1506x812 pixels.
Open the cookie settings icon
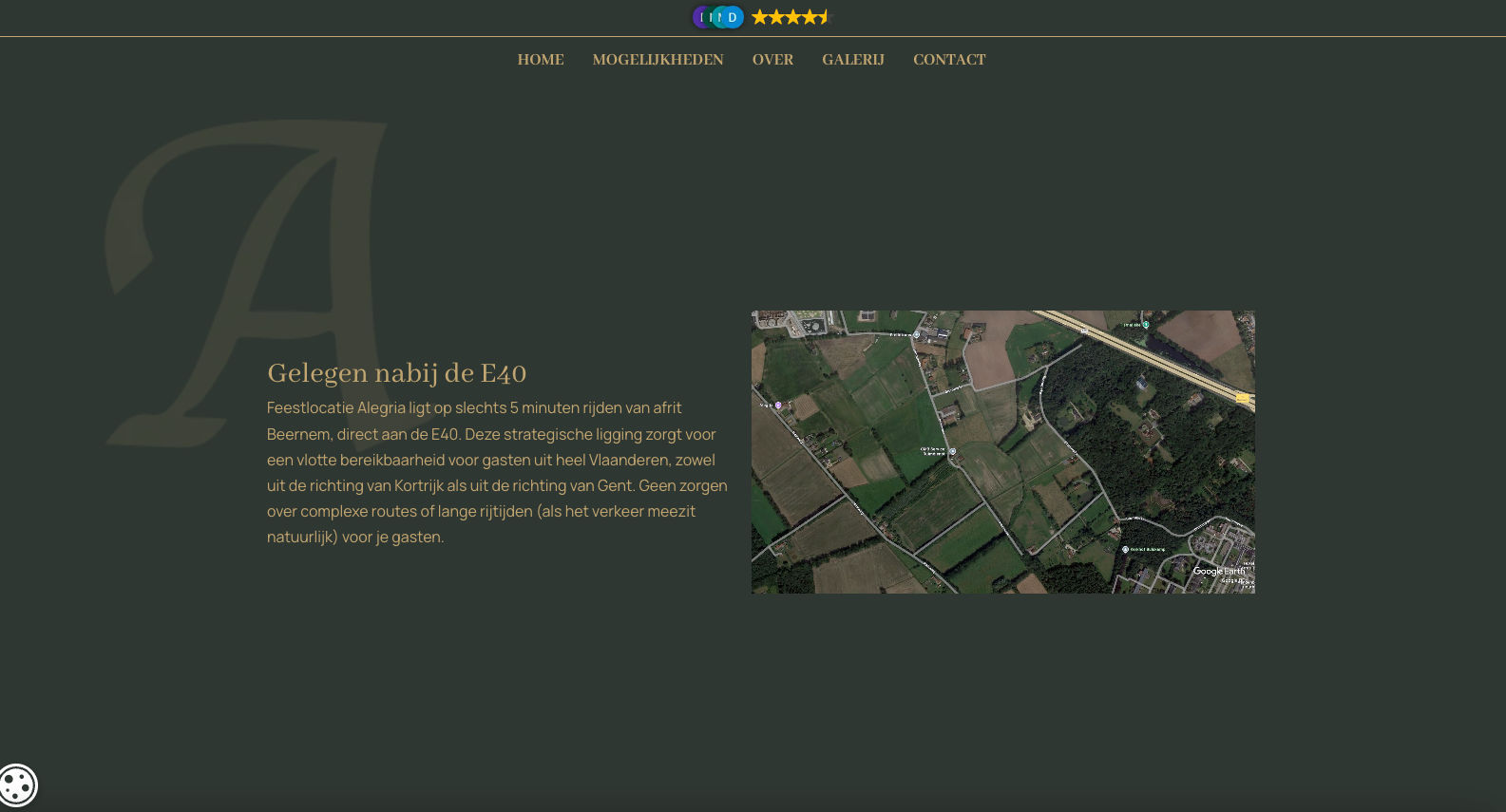17,785
